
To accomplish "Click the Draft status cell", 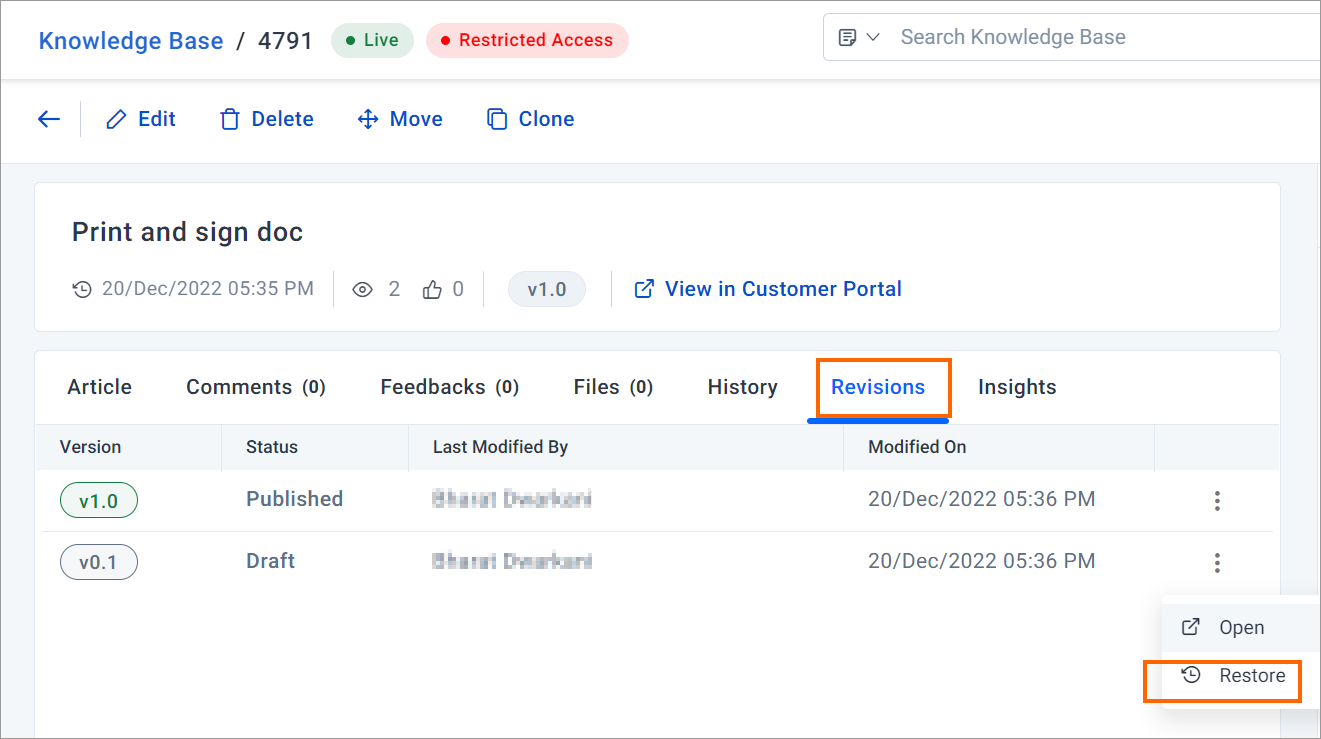I will tap(271, 561).
